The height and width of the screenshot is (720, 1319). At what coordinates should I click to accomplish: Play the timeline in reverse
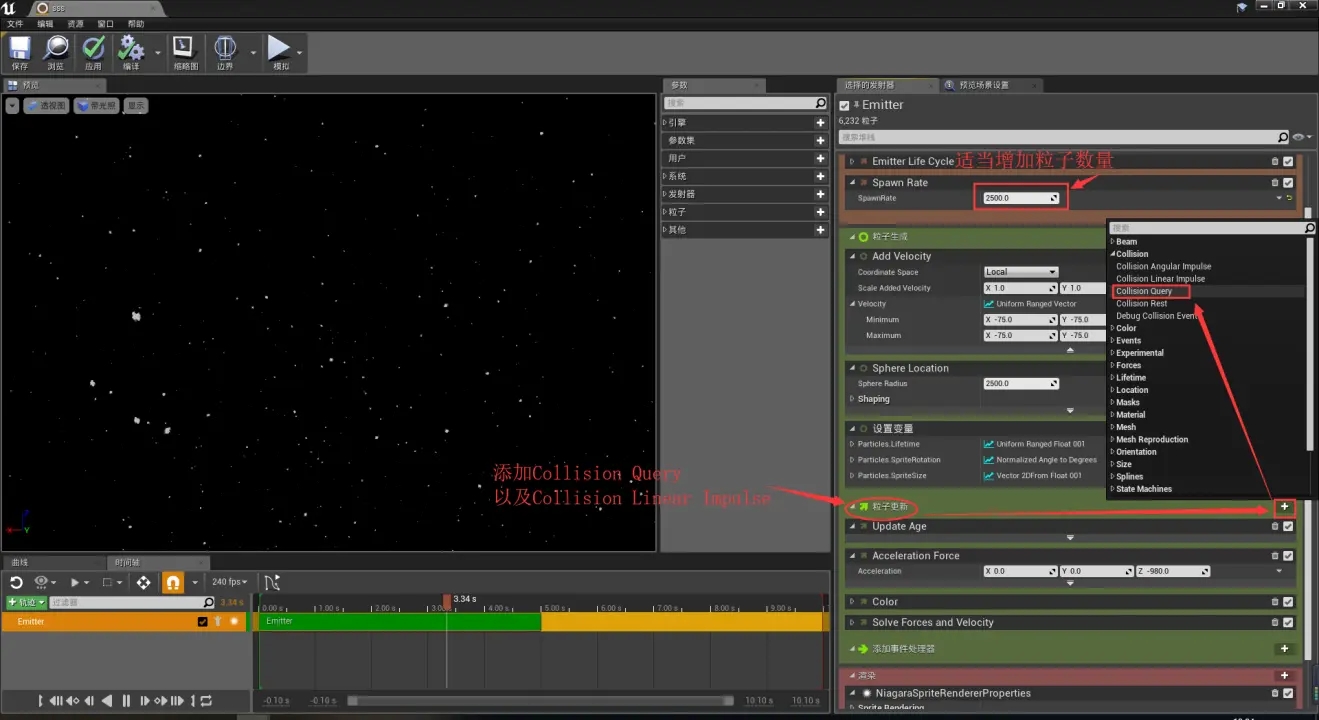click(x=108, y=701)
